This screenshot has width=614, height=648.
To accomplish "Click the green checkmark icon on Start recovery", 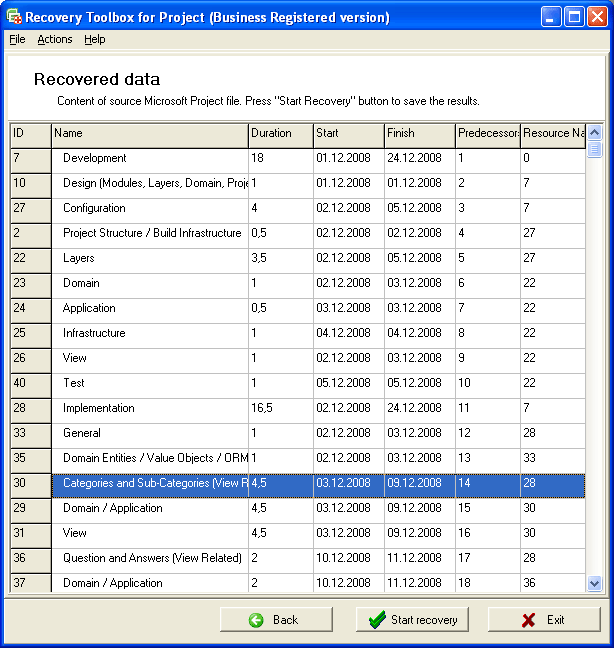I will click(376, 620).
